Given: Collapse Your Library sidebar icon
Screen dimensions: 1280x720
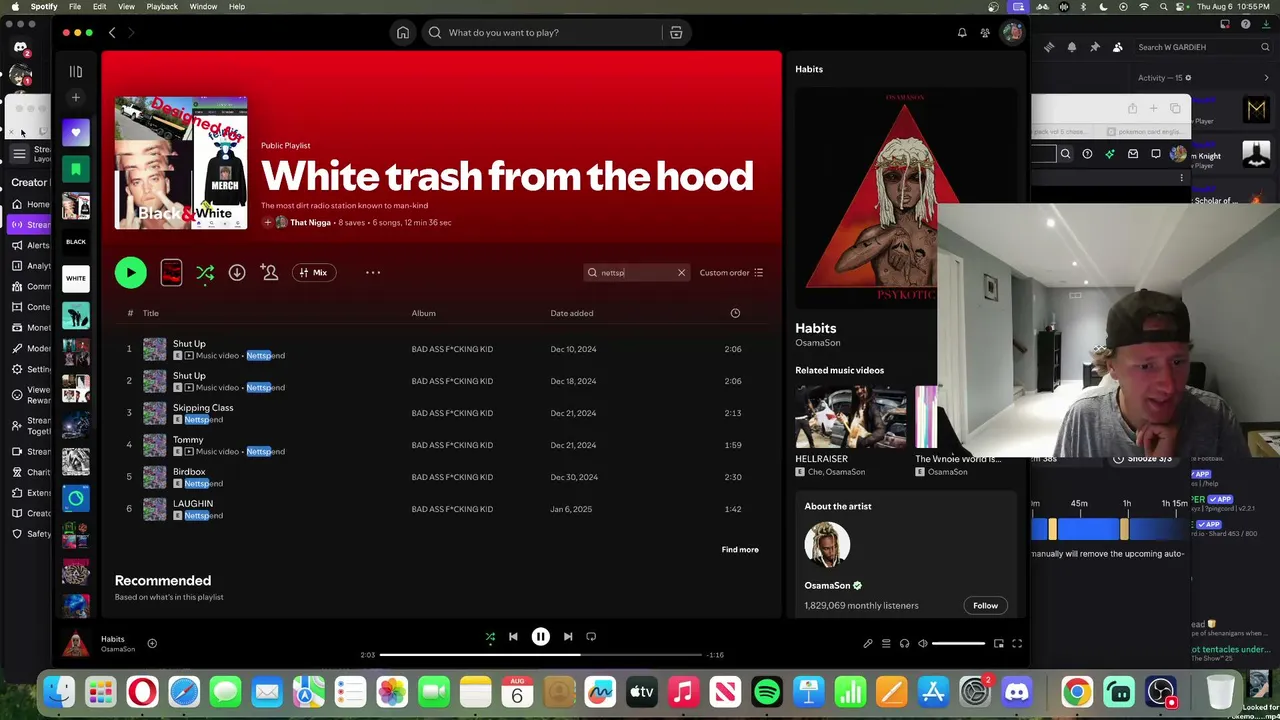Looking at the screenshot, I should (x=75, y=72).
